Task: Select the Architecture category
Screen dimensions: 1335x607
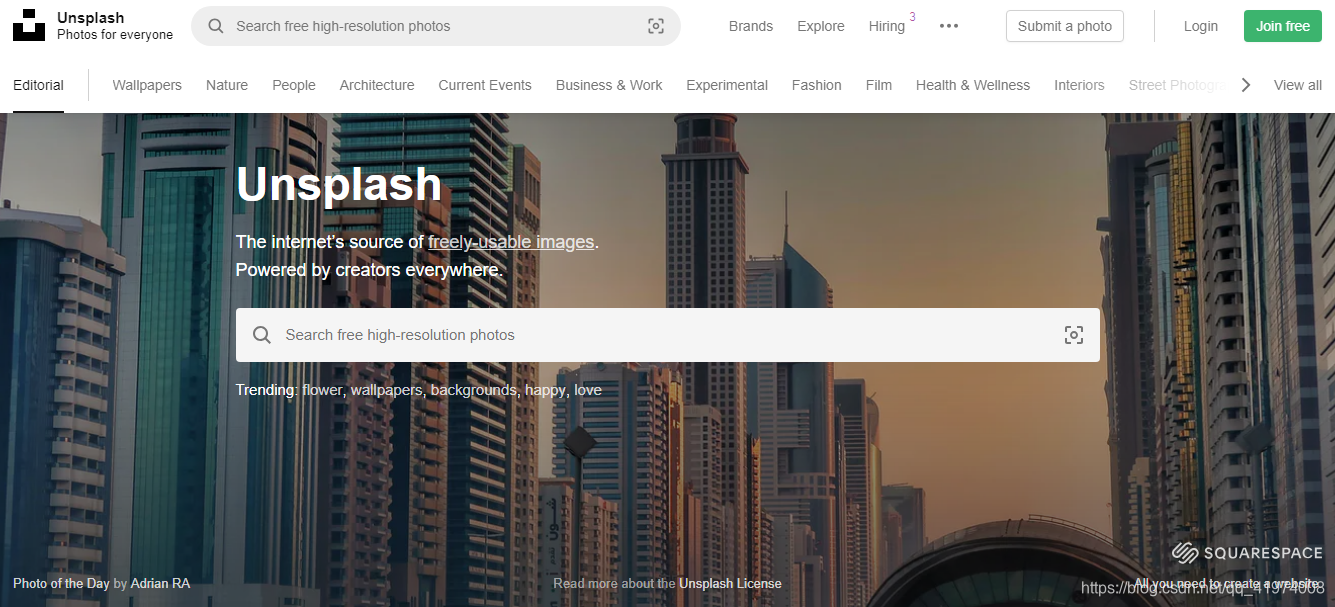Action: click(377, 85)
